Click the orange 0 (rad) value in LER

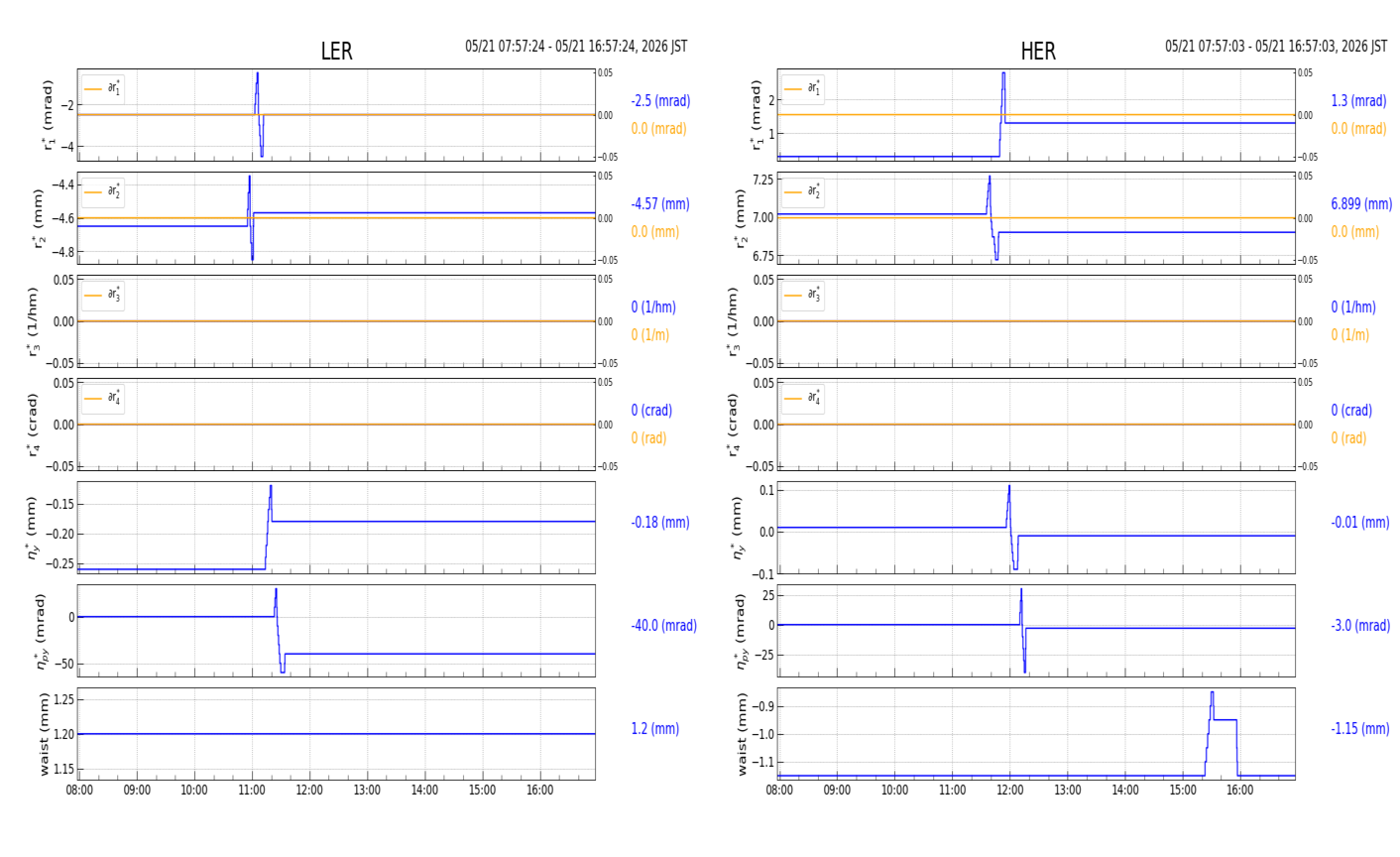(648, 438)
